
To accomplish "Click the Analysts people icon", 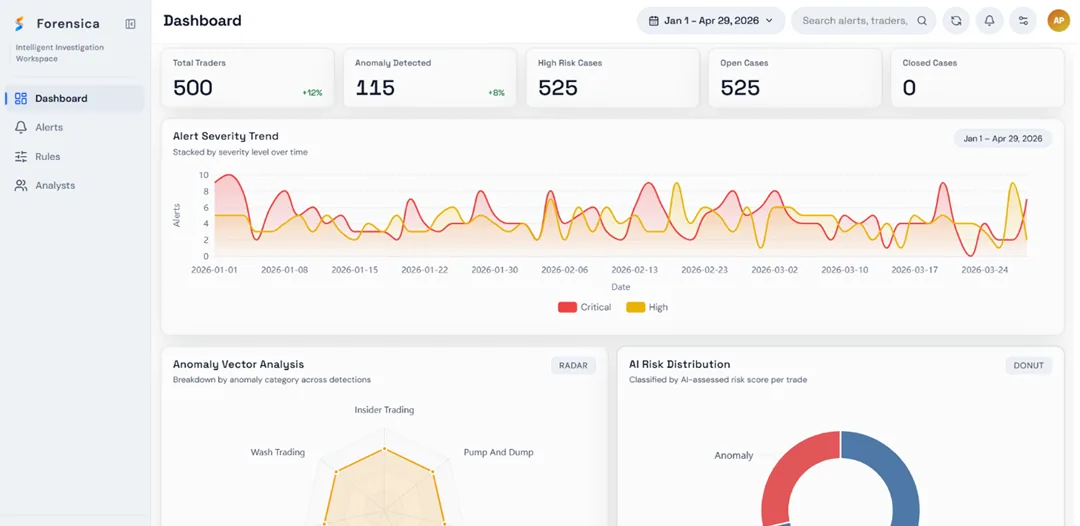I will (x=21, y=185).
